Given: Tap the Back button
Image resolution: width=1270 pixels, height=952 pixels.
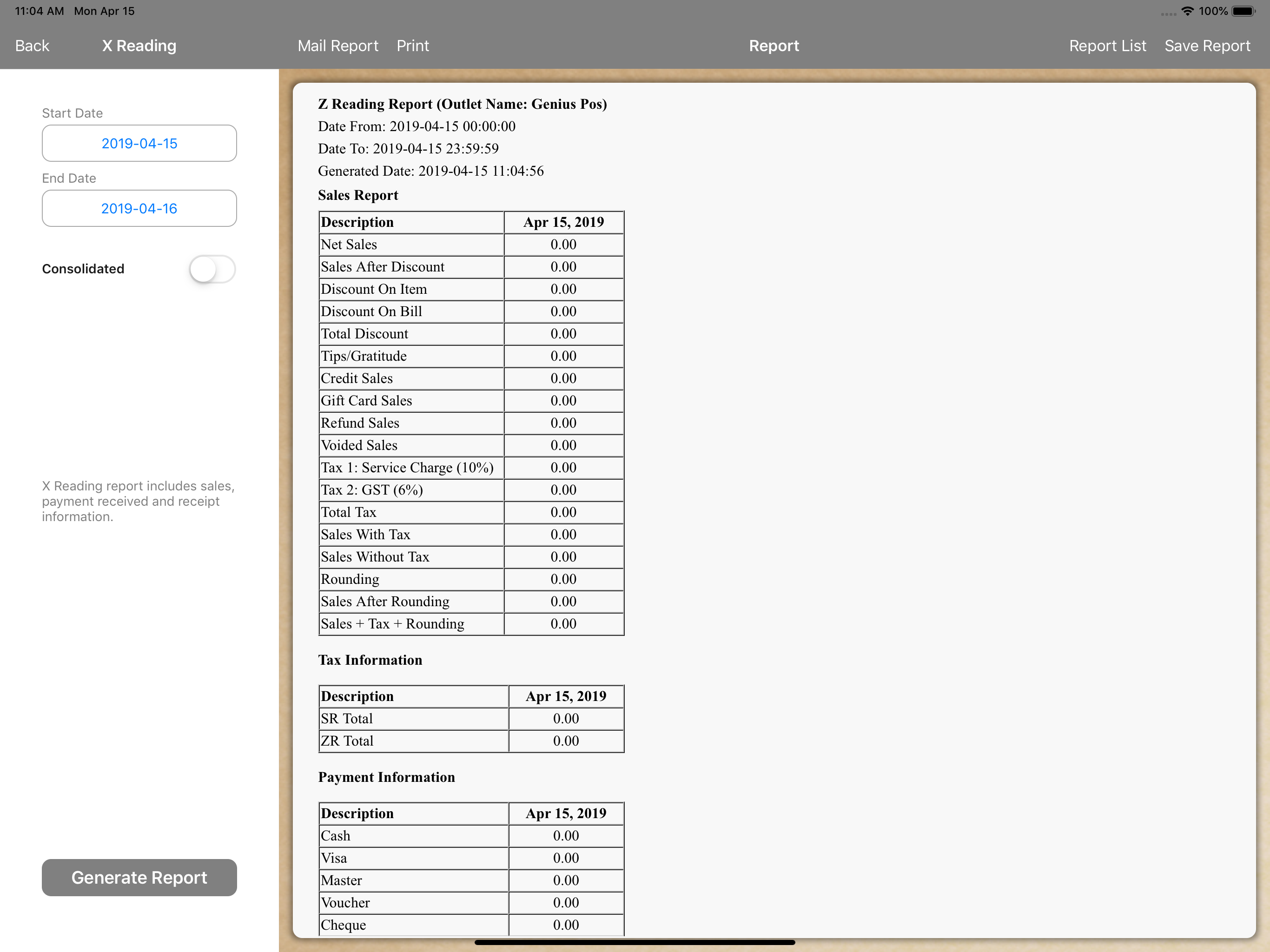Looking at the screenshot, I should pos(32,46).
